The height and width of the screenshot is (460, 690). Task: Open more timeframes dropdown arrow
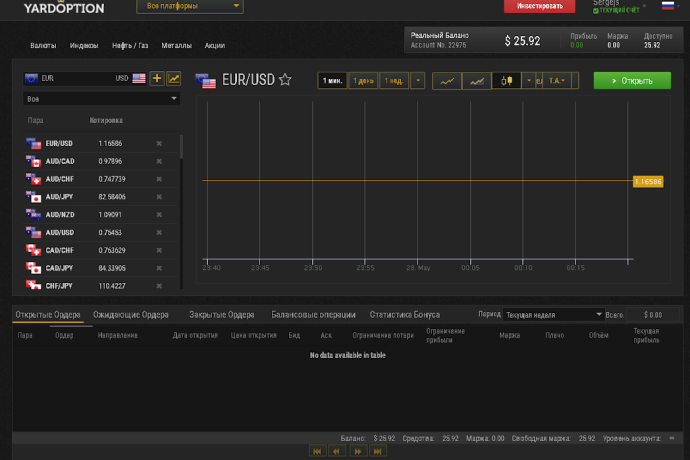coord(418,81)
